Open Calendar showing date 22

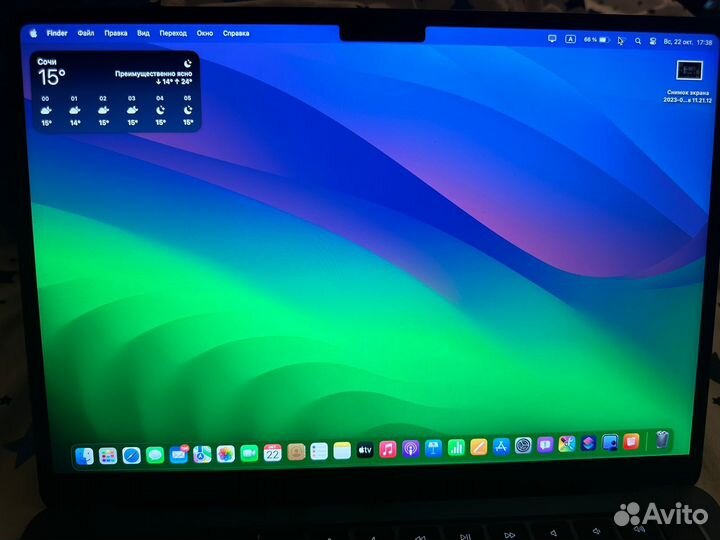(272, 453)
